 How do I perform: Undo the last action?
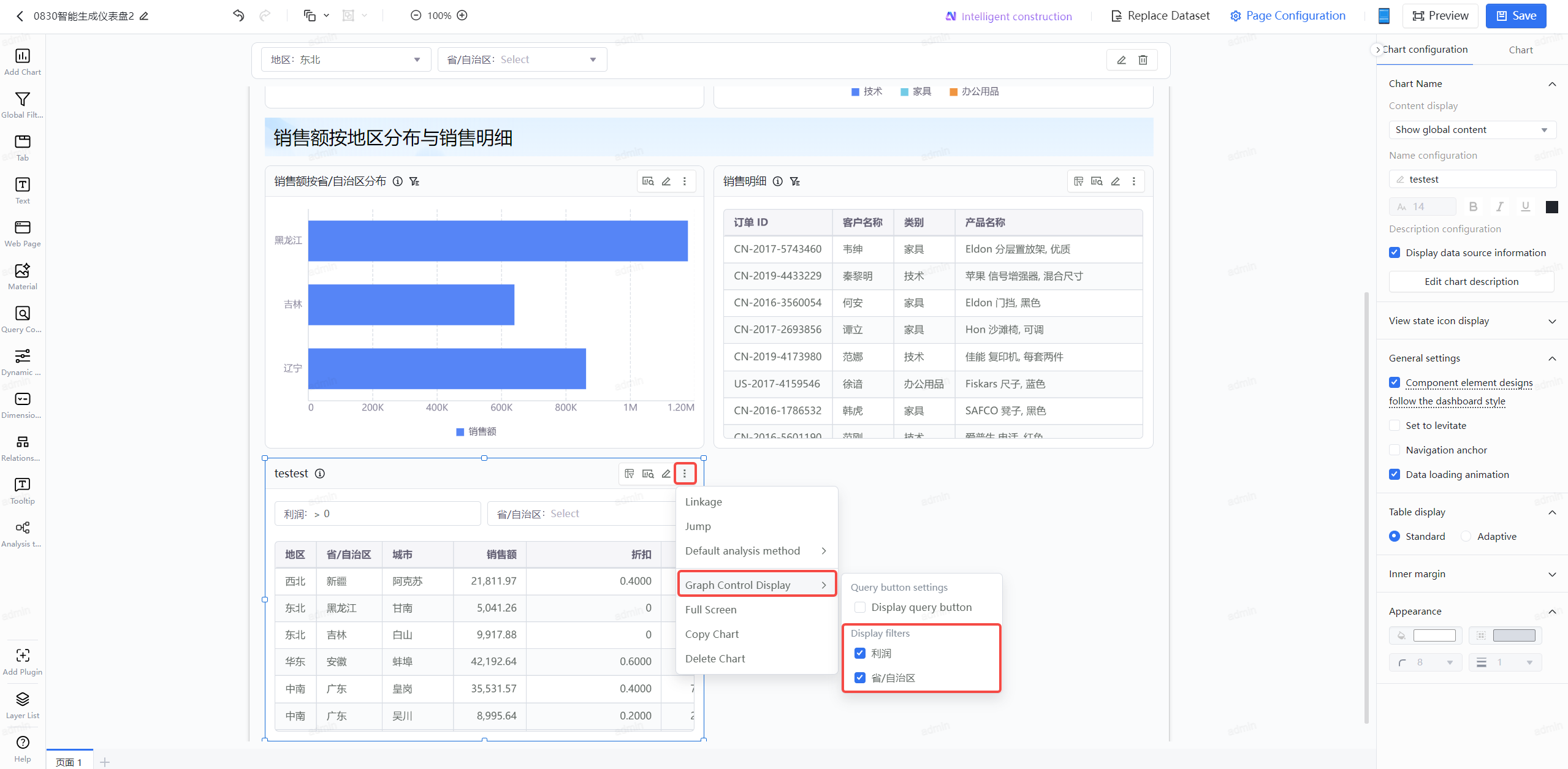238,15
